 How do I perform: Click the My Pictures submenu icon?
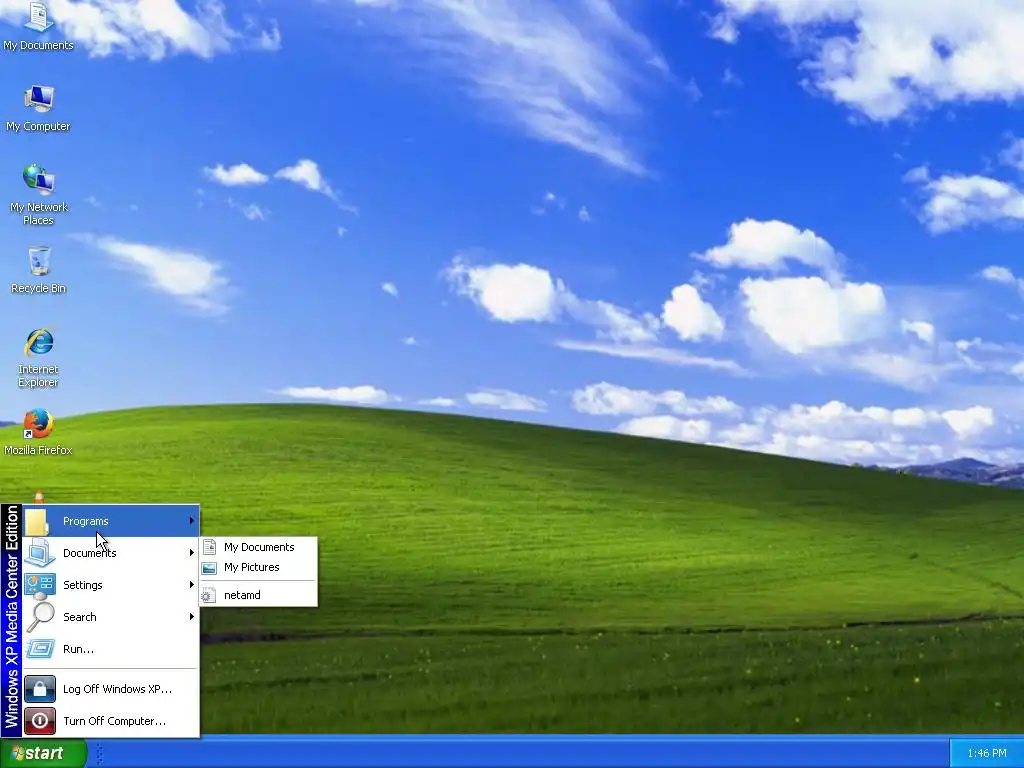click(x=210, y=568)
